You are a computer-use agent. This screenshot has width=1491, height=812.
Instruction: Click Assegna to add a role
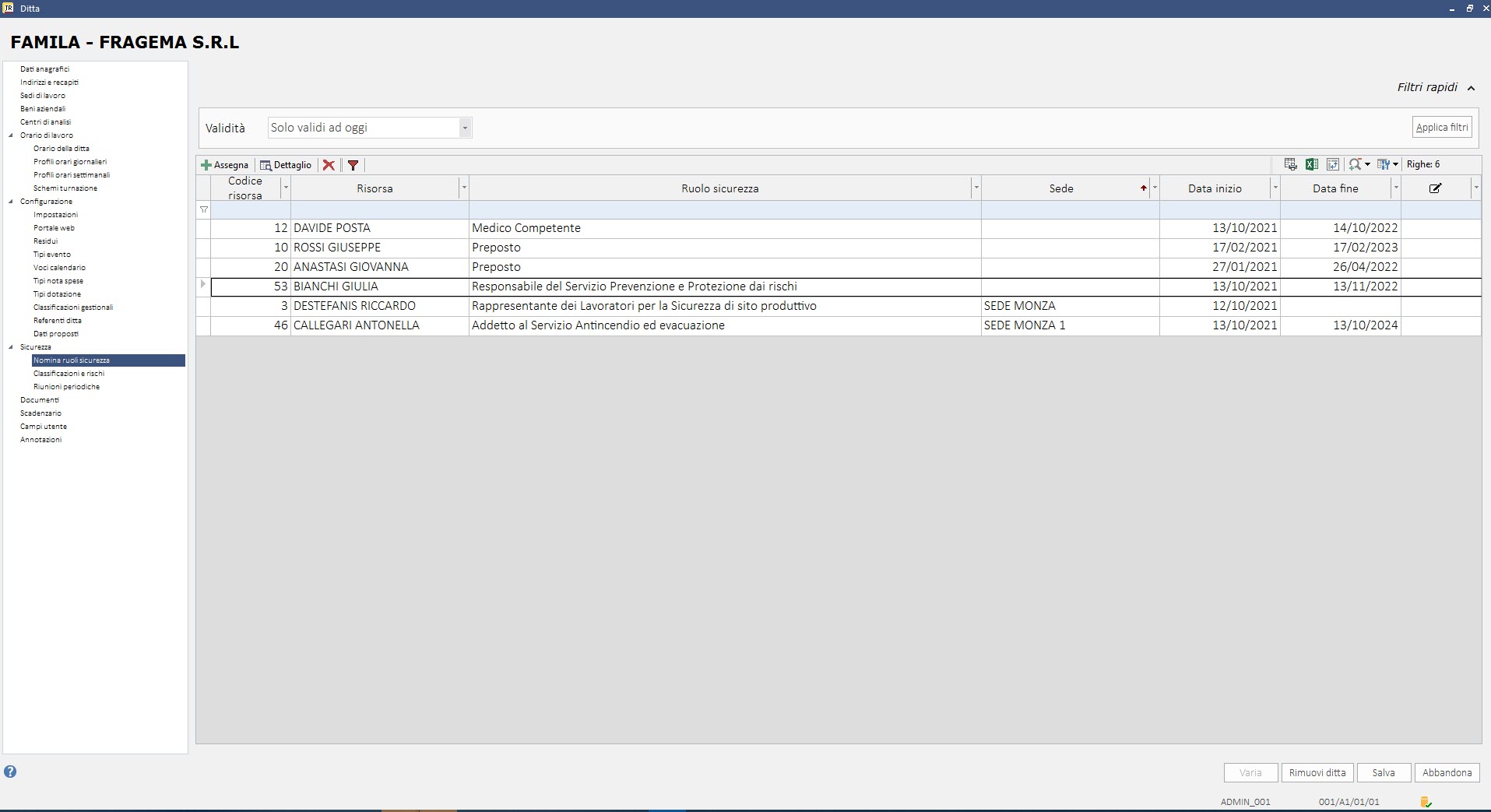click(x=224, y=165)
